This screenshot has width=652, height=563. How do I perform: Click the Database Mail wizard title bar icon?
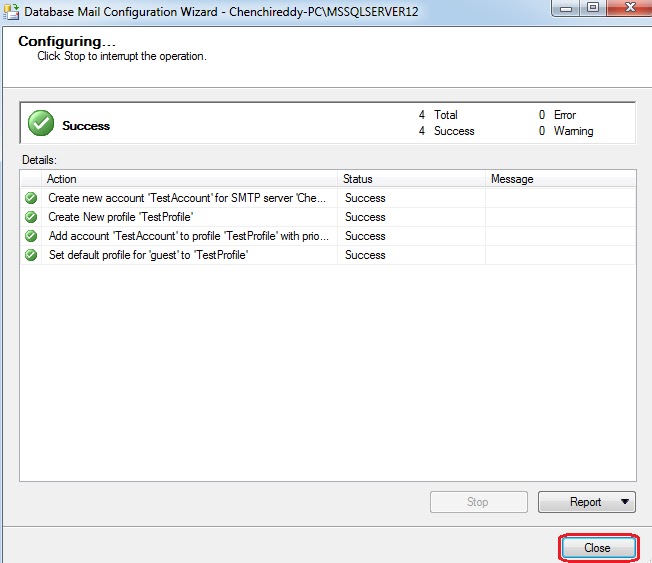tap(11, 11)
